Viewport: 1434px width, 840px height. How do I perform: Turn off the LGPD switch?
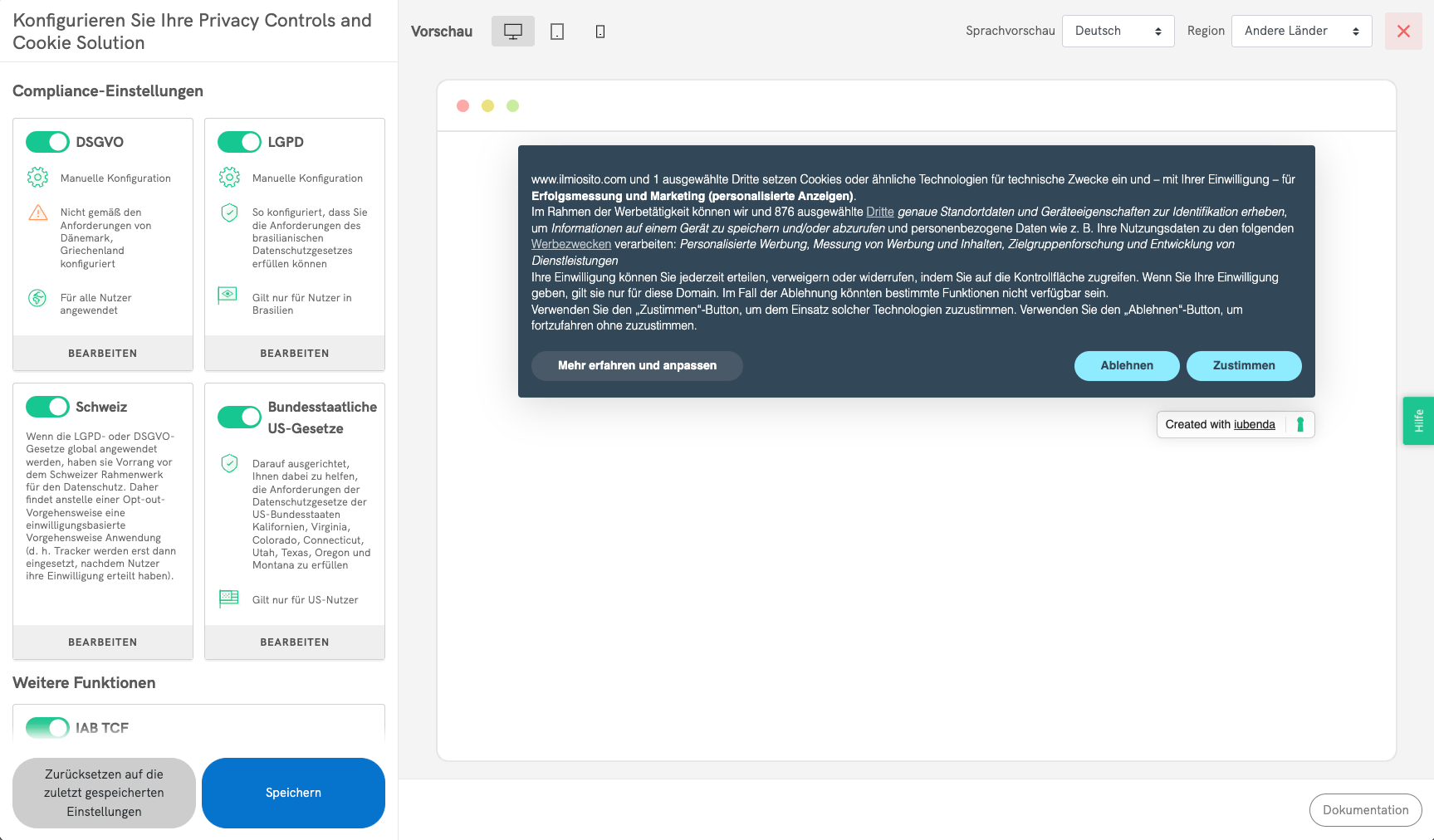[x=239, y=141]
